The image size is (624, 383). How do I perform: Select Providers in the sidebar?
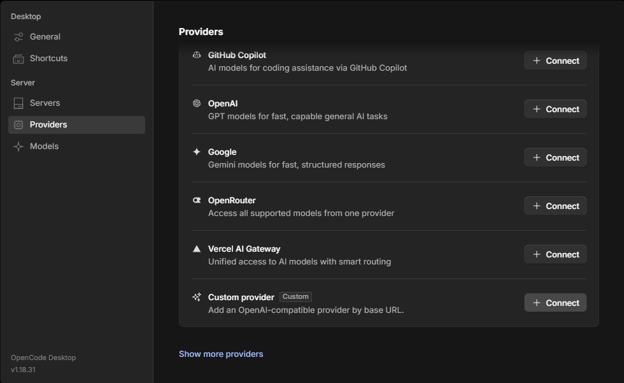[76, 125]
